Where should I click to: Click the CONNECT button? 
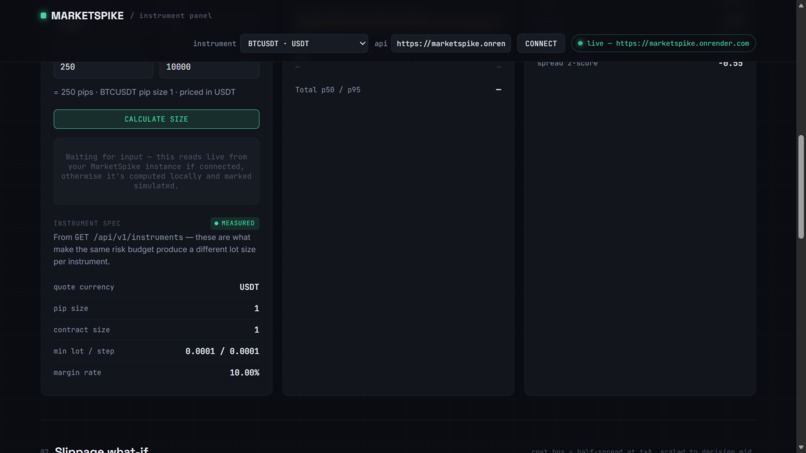click(541, 44)
